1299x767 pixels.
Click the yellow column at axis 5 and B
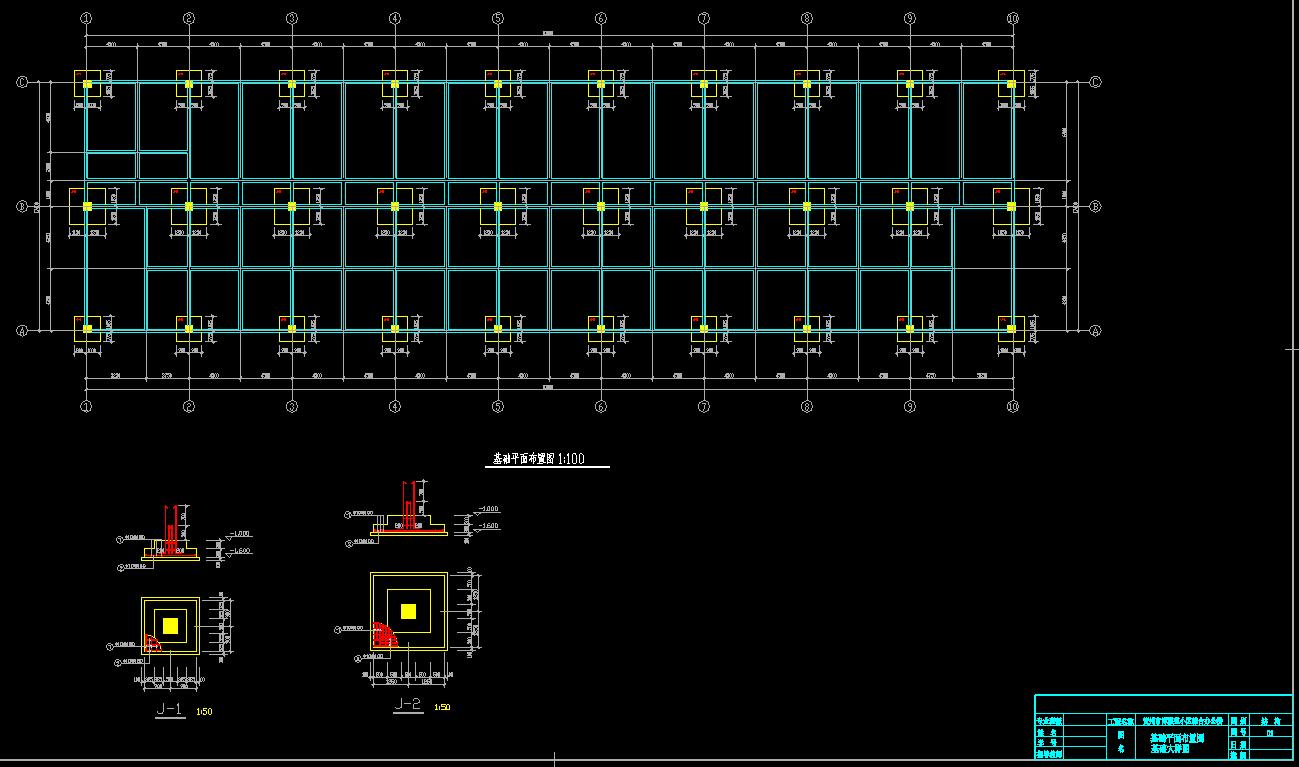(498, 207)
